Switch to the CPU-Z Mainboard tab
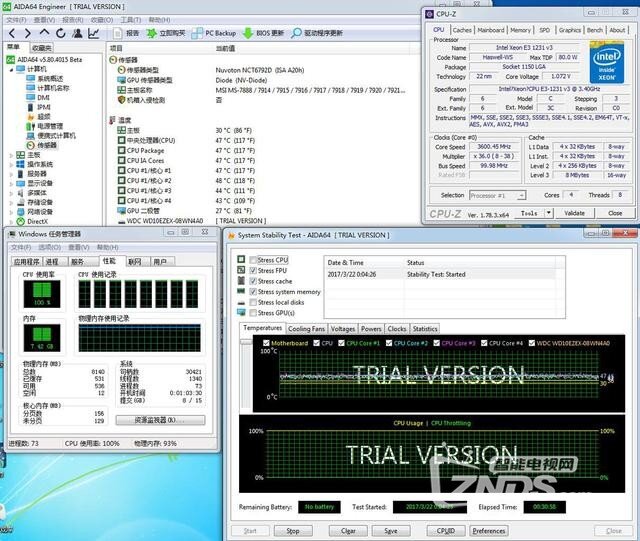This screenshot has height=541, width=640. coord(491,30)
